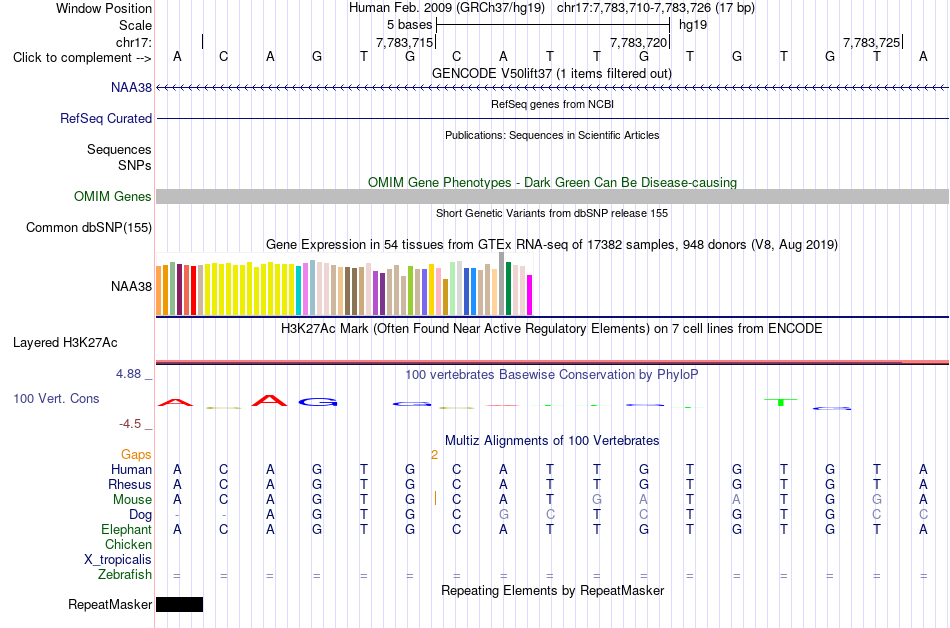Click the 4.88 PhyloP upper scale value
Image resolution: width=950 pixels, height=628 pixels.
[128, 374]
